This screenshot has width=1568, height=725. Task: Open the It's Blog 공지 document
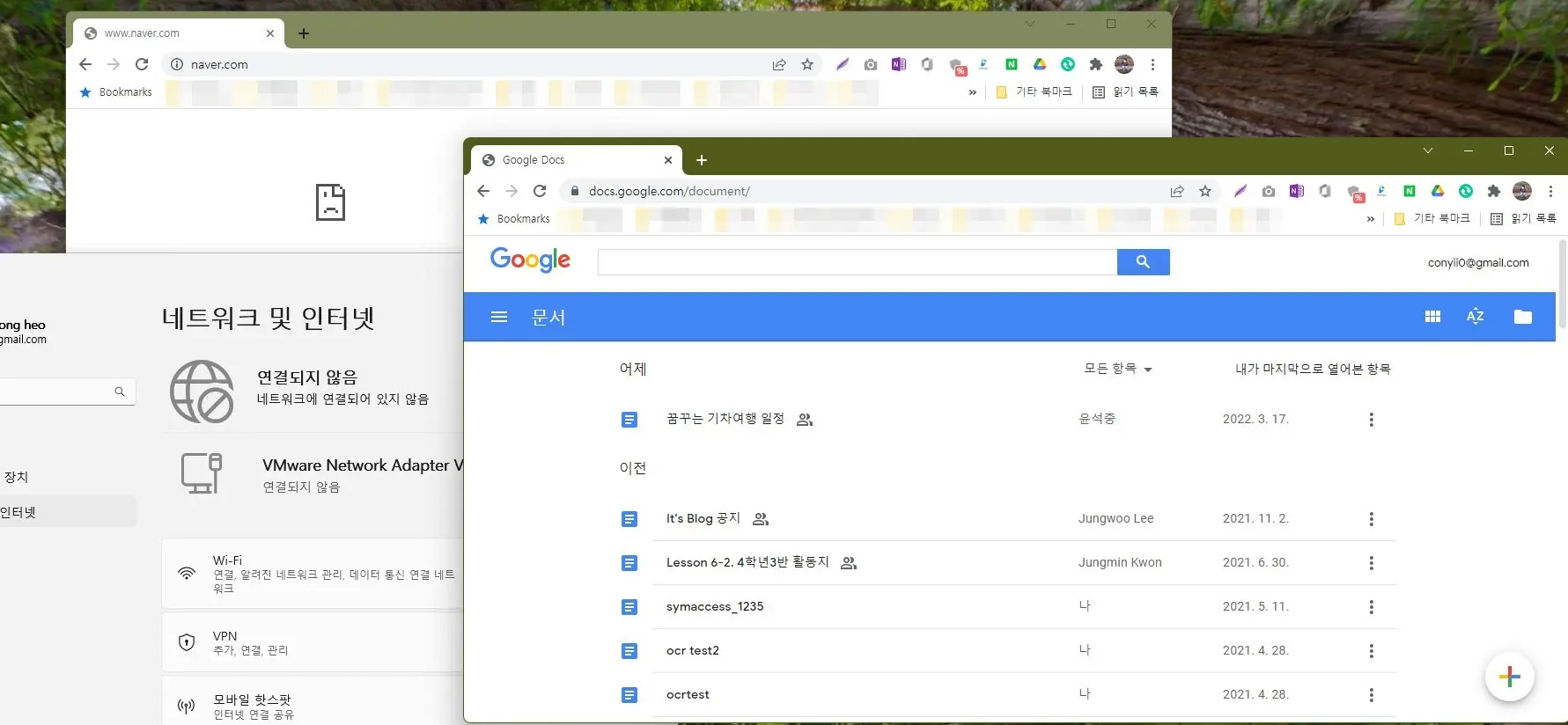(703, 518)
